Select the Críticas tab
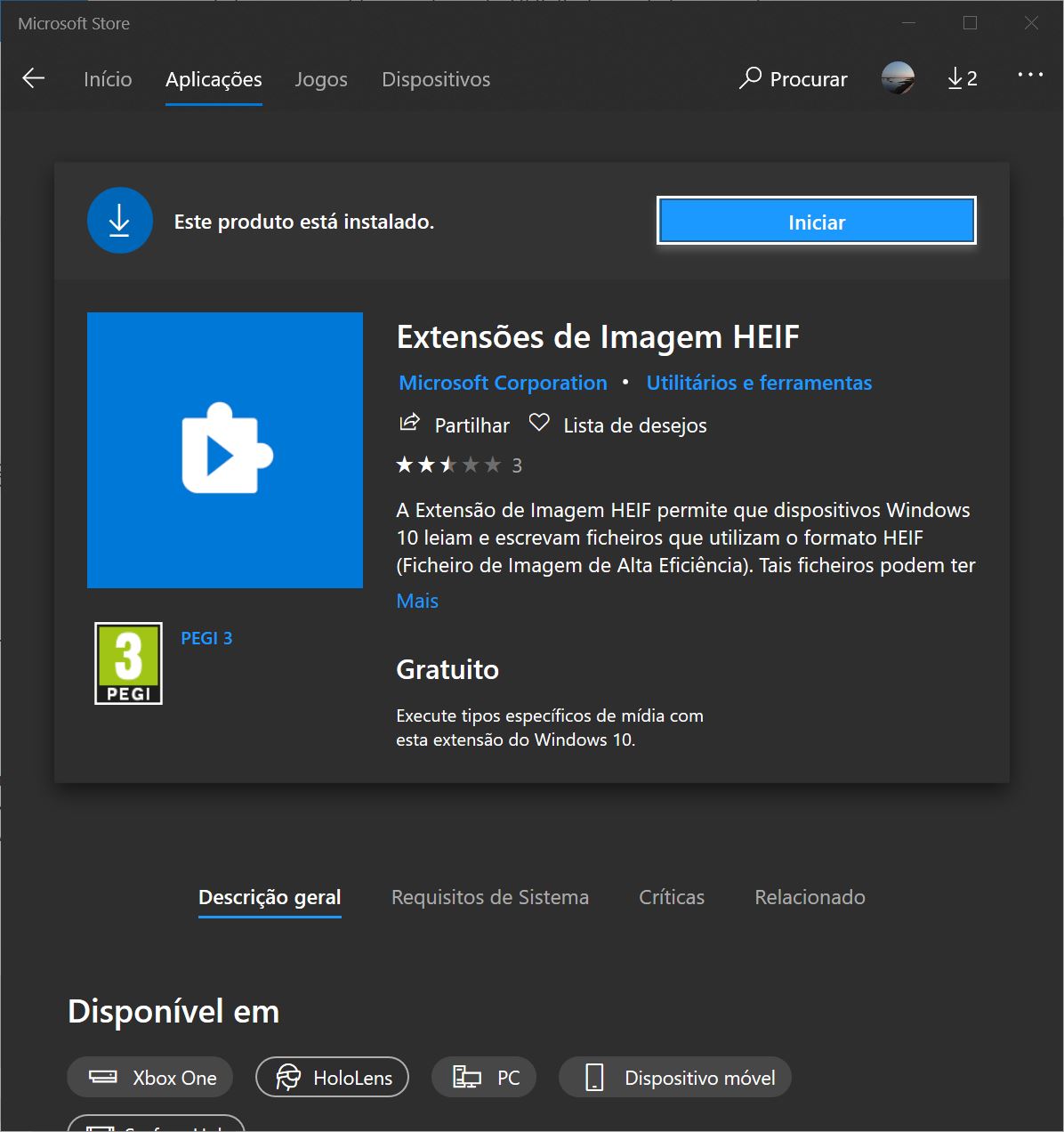The width and height of the screenshot is (1064, 1132). [x=672, y=897]
